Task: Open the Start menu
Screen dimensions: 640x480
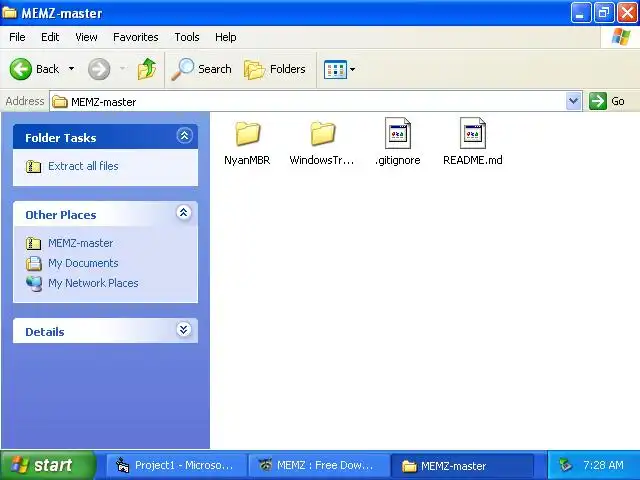Action: 47,465
